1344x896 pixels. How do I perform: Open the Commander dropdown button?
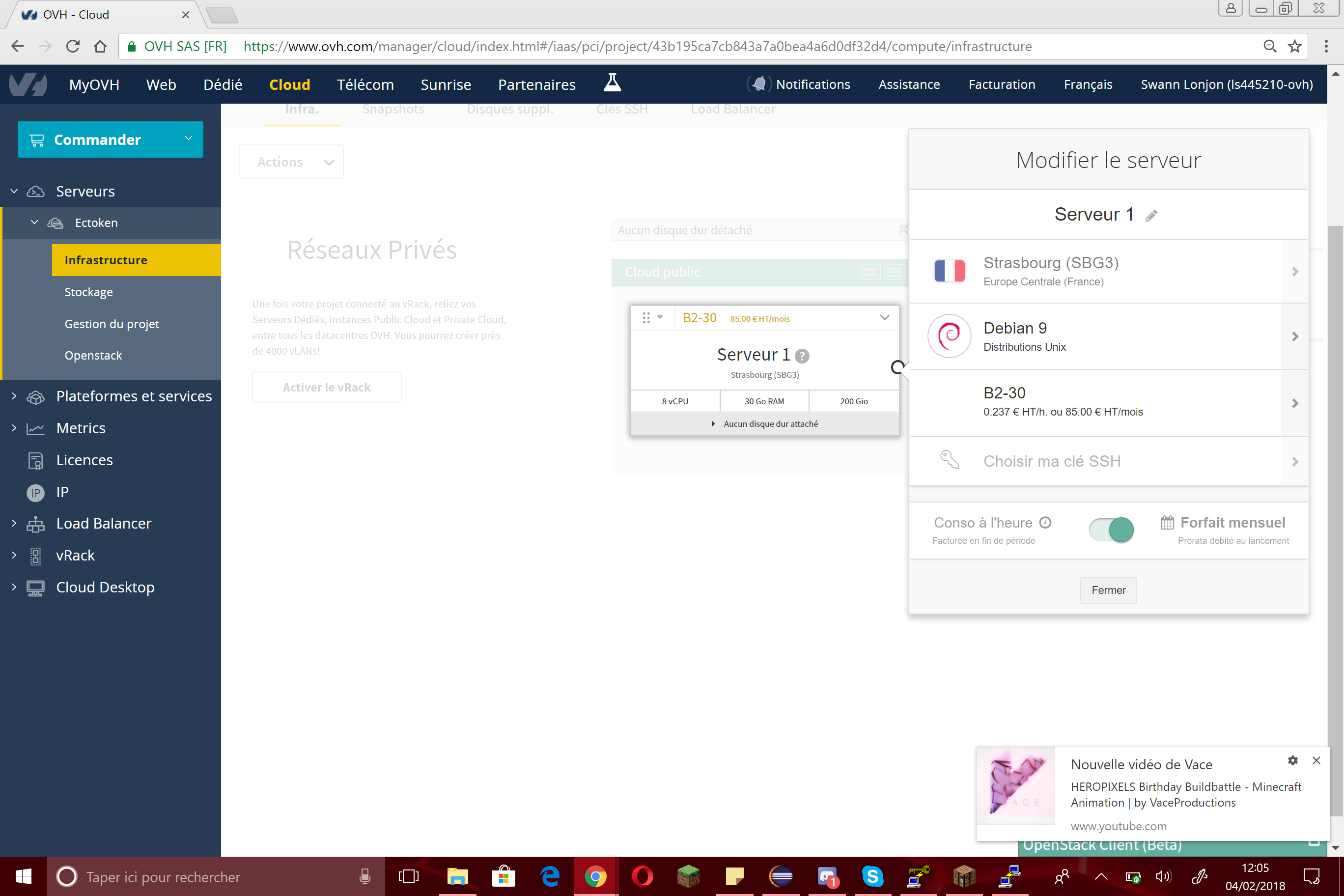tap(111, 140)
